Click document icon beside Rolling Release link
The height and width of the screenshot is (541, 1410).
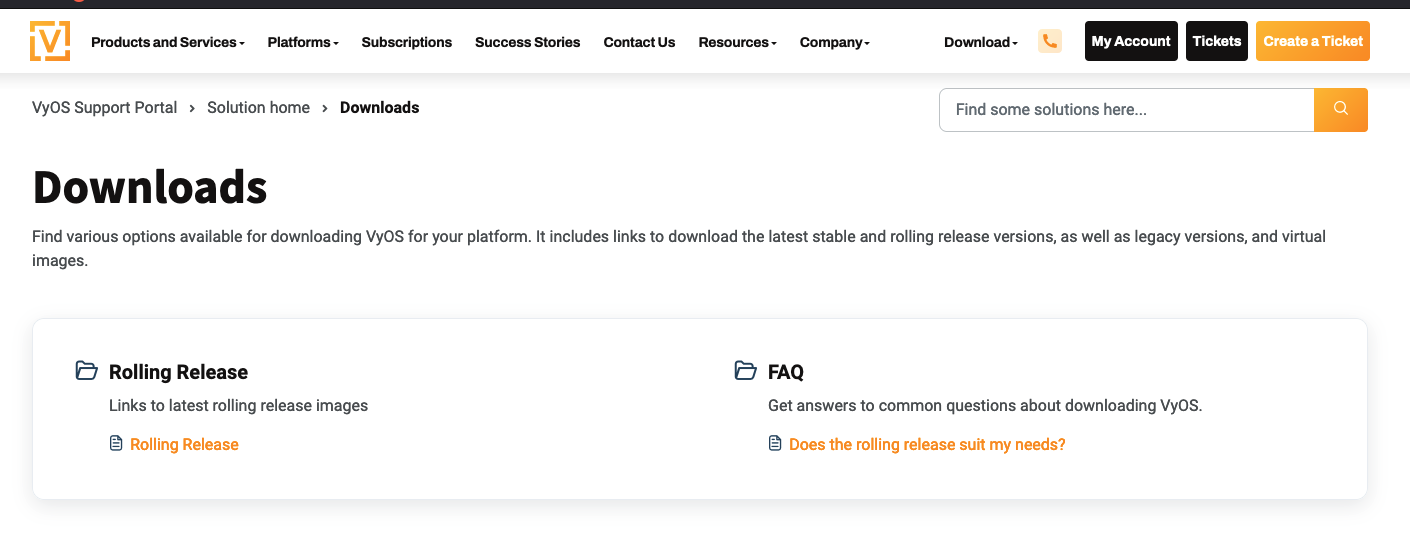116,443
